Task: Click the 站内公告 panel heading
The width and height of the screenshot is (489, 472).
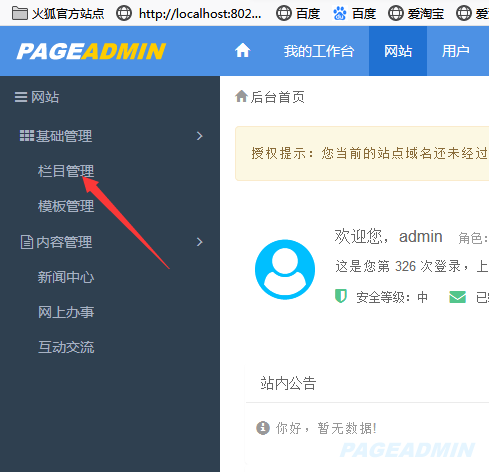Action: 288,383
